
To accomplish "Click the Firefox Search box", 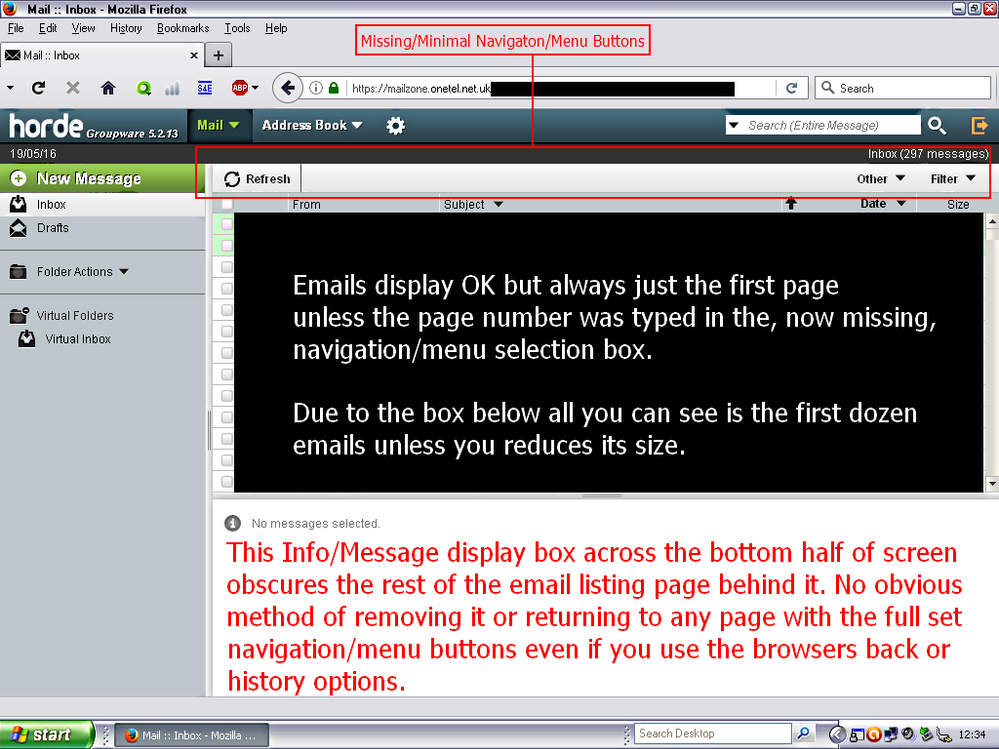I will [x=902, y=88].
